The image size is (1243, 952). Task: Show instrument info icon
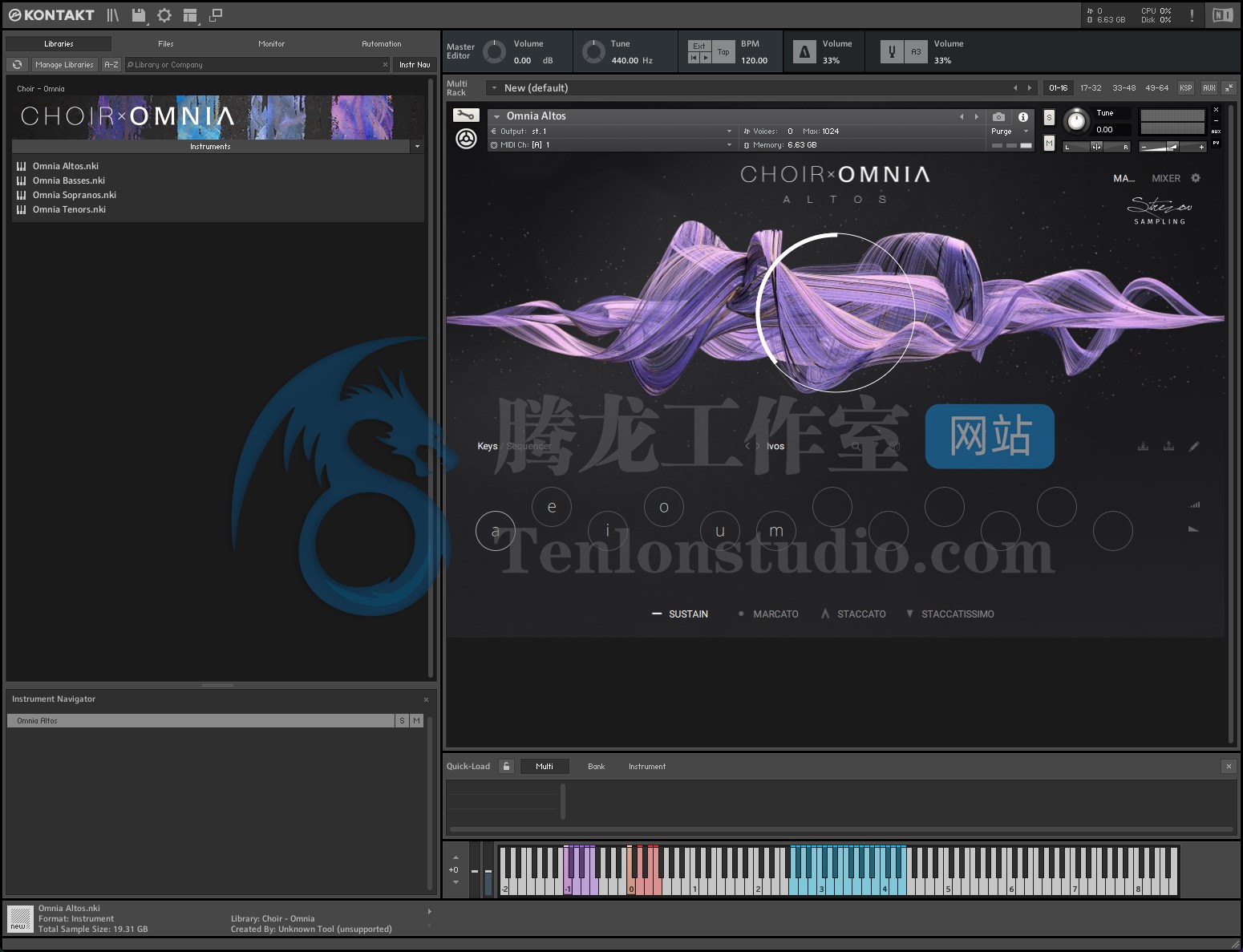point(1023,116)
